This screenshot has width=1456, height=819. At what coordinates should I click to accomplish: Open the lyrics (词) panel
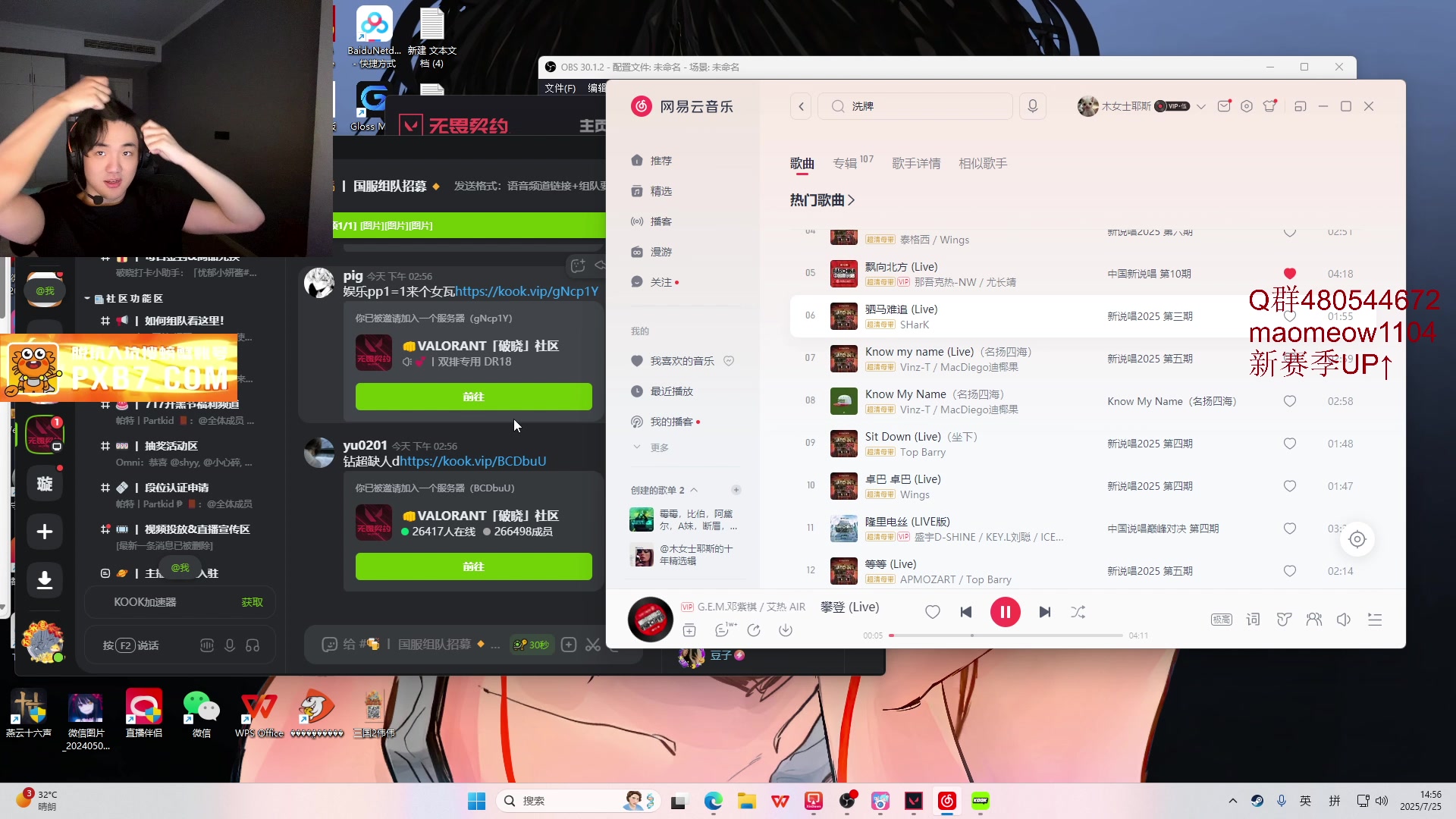point(1253,620)
